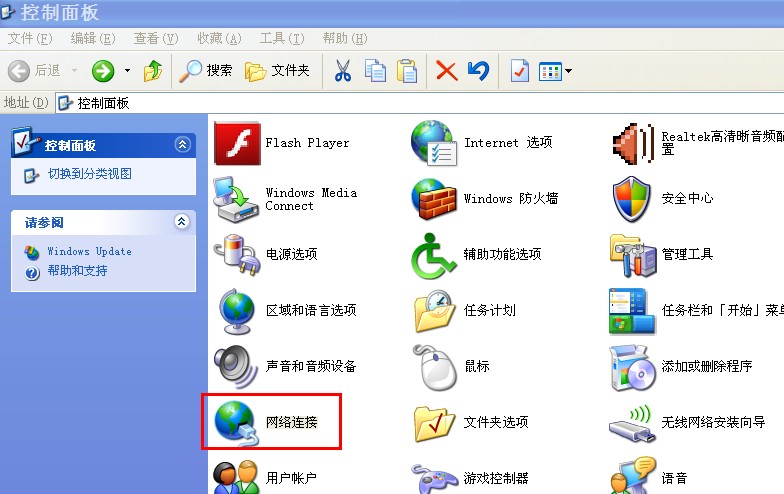
Task: Open 语音 speech icon
Action: click(633, 475)
